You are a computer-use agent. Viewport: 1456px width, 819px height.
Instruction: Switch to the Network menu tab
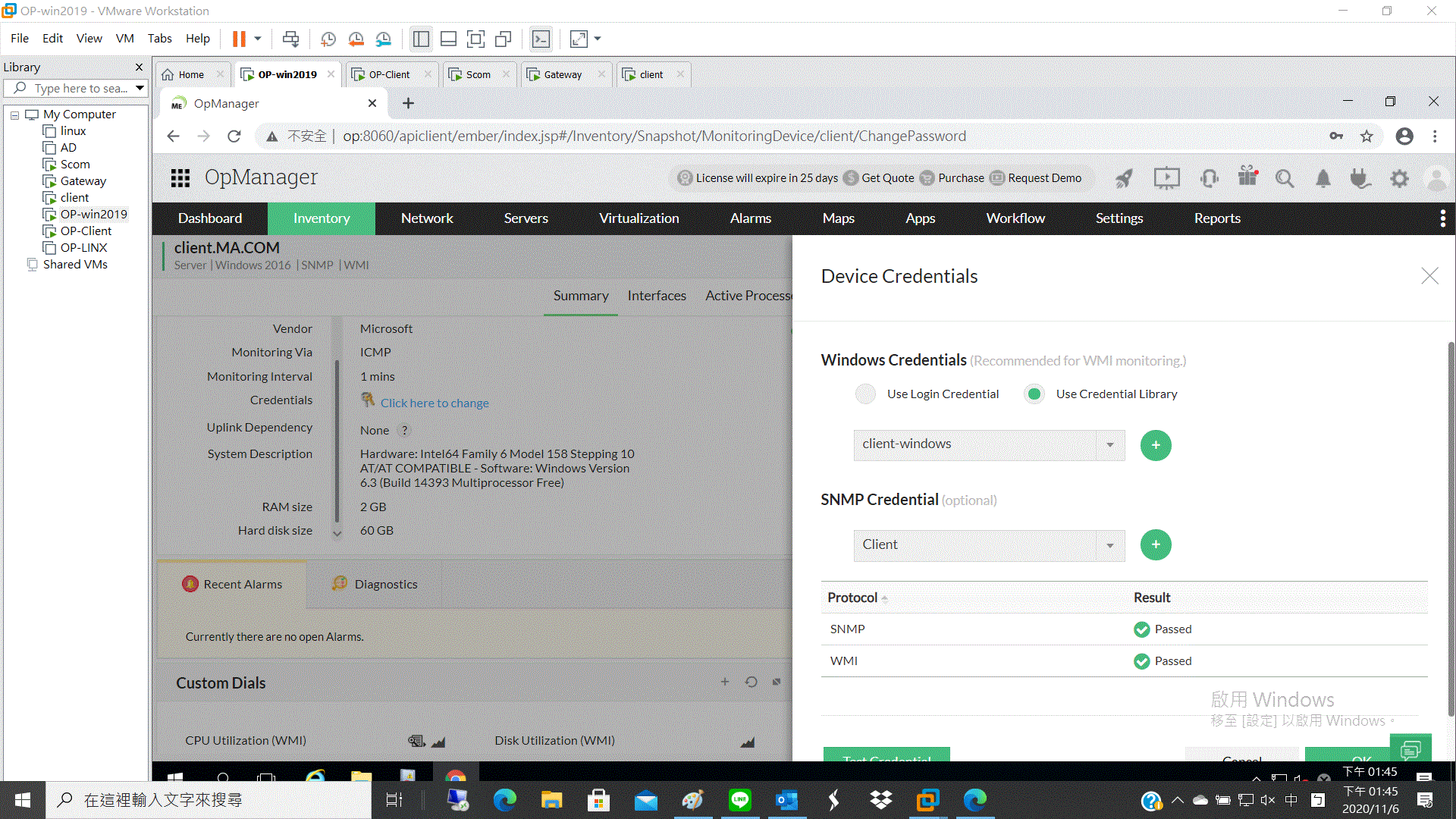(427, 218)
